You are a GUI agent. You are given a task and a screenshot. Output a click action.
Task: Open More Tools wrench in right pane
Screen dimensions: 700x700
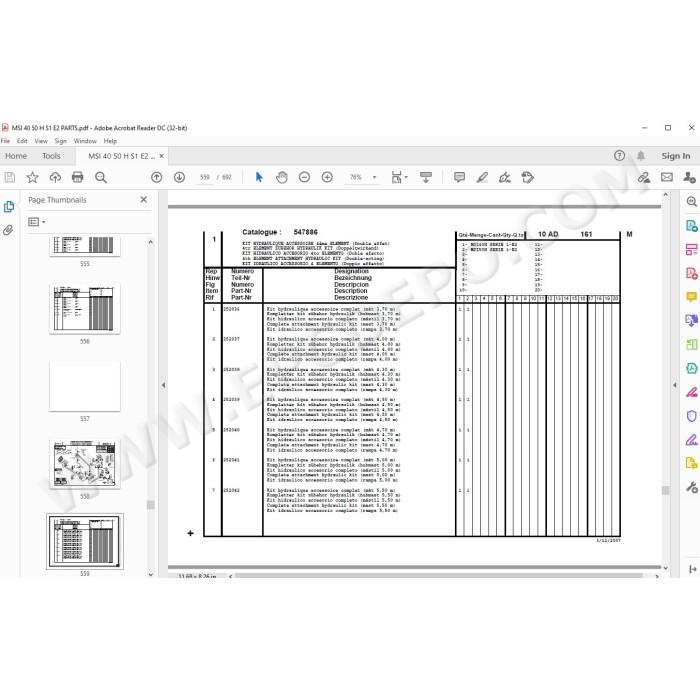[692, 487]
